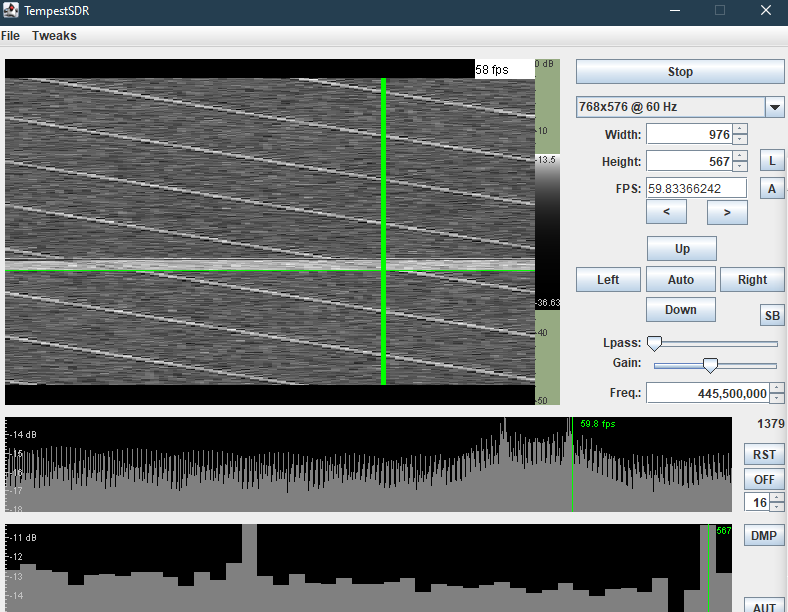Toggle the SB button

pos(772,316)
